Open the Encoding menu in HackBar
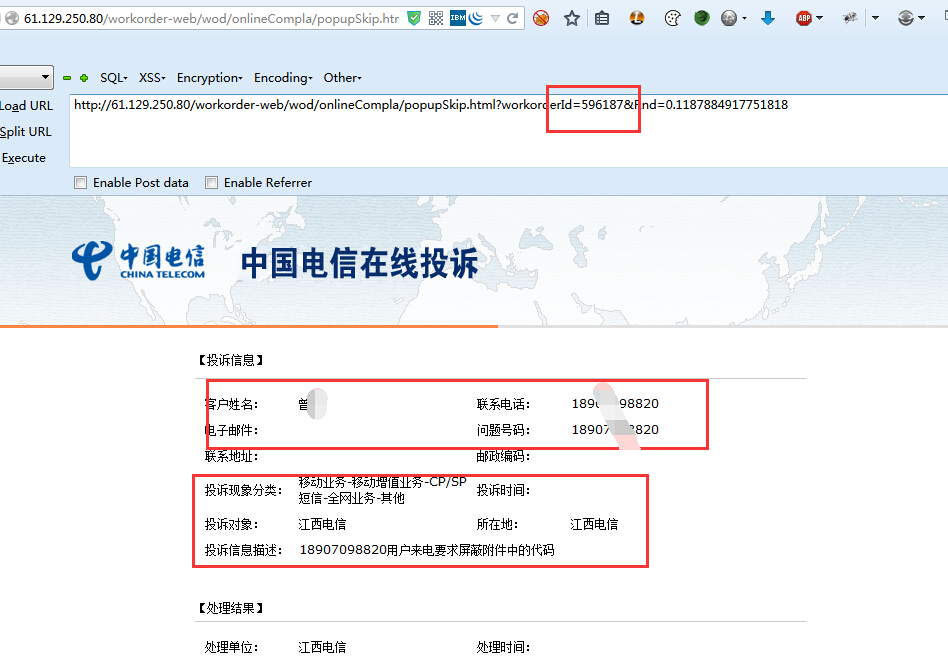 tap(283, 77)
